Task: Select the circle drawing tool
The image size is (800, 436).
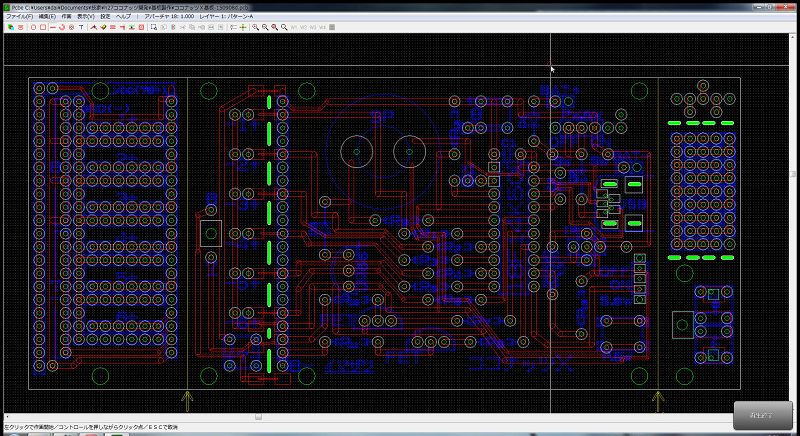Action: tap(32, 27)
